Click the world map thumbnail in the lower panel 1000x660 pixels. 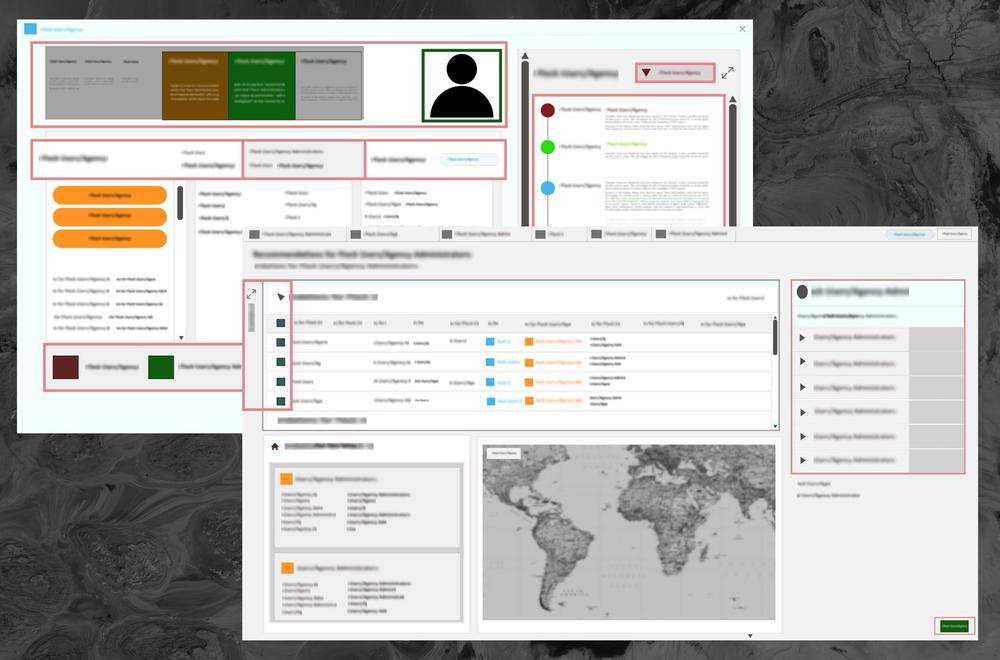click(630, 530)
